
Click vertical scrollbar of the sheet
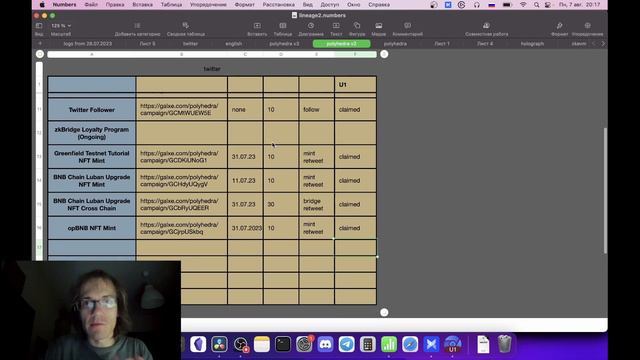pos(605,190)
